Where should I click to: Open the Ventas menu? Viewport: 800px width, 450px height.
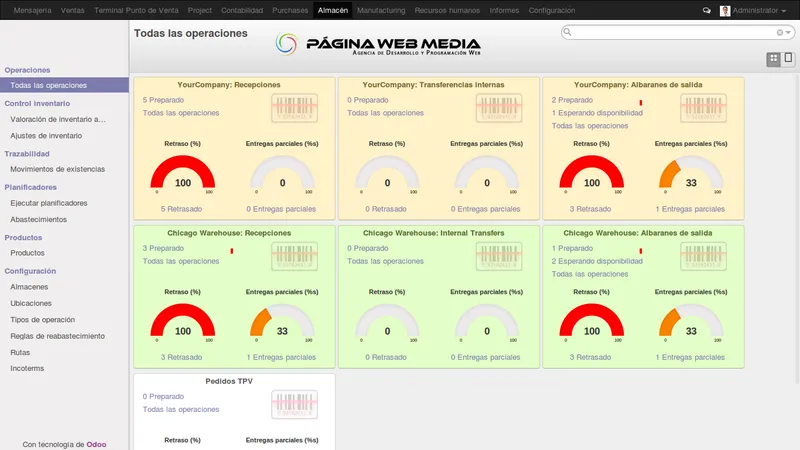pos(72,10)
